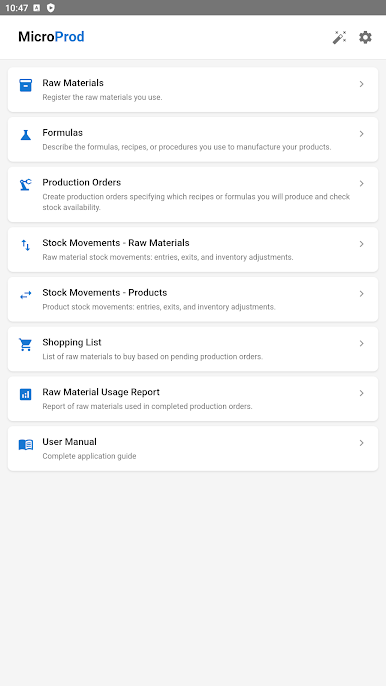Click chevron for Raw Material Usage Report
The height and width of the screenshot is (686, 386).
pyautogui.click(x=361, y=393)
